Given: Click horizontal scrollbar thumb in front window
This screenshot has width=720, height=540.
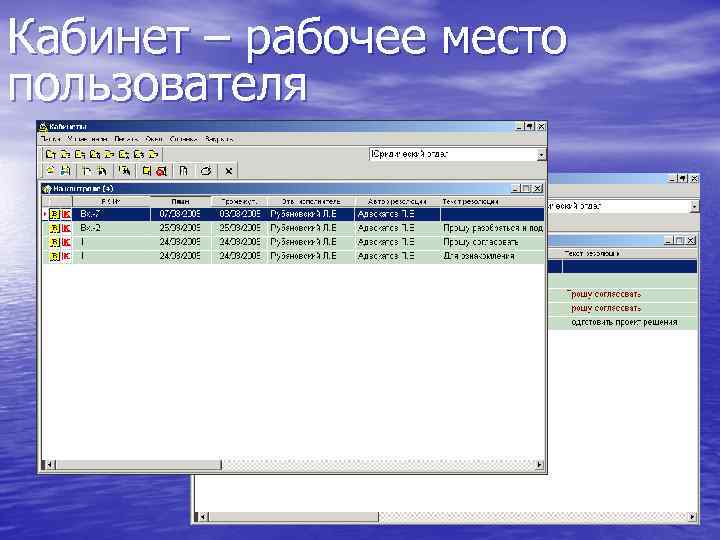Looking at the screenshot, I should tap(138, 465).
